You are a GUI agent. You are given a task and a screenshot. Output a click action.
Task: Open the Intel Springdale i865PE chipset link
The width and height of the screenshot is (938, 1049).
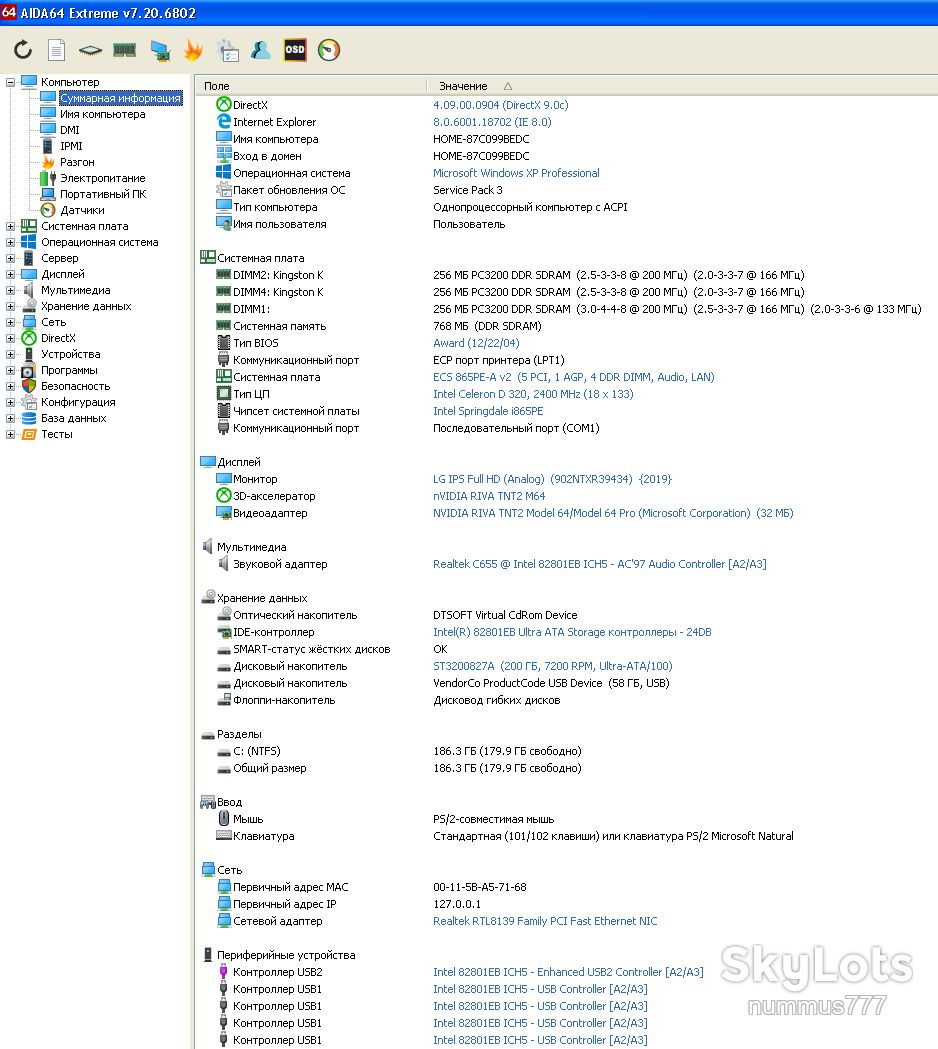pyautogui.click(x=488, y=411)
